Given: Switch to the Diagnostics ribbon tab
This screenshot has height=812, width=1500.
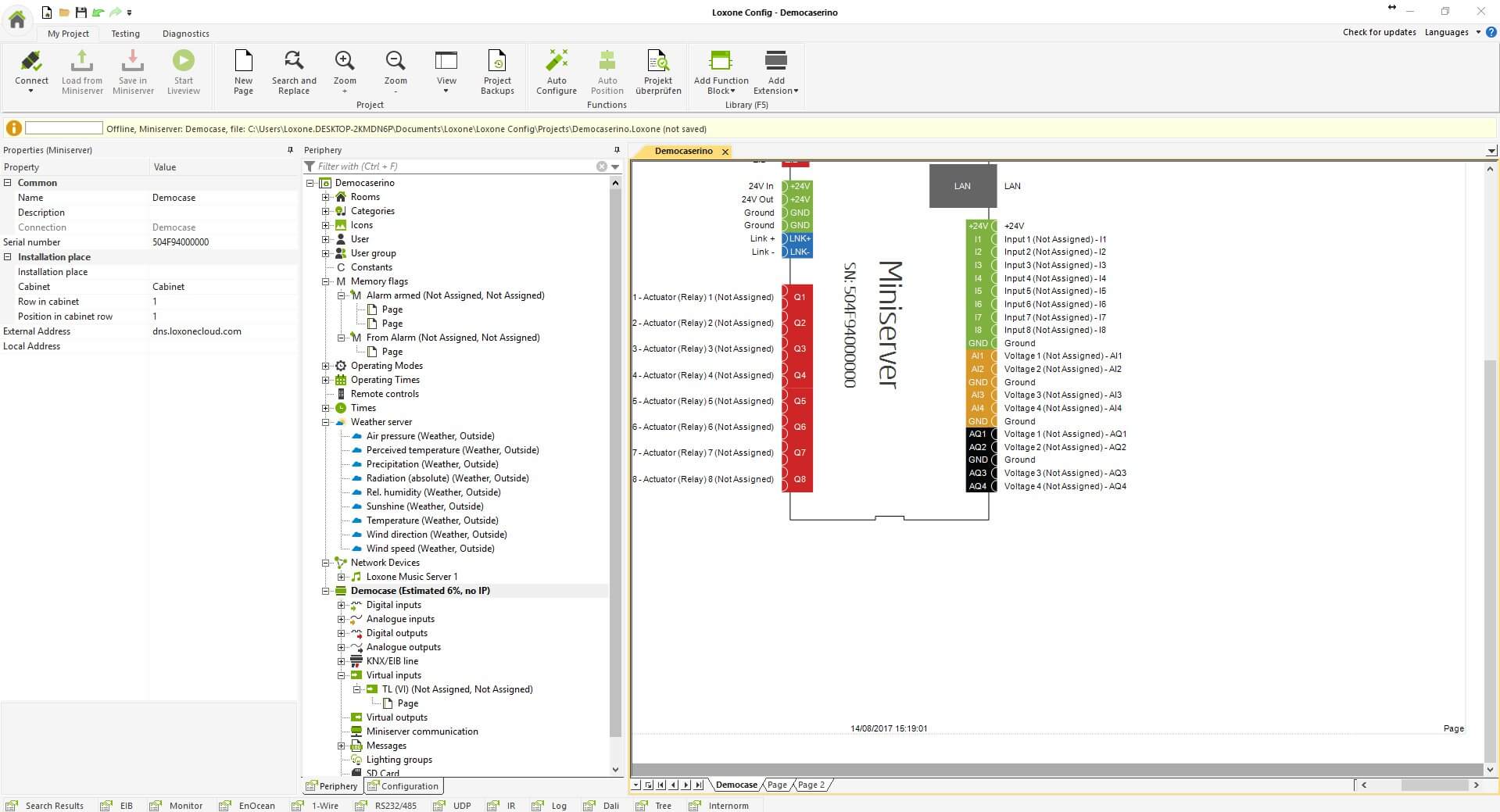Looking at the screenshot, I should point(185,34).
